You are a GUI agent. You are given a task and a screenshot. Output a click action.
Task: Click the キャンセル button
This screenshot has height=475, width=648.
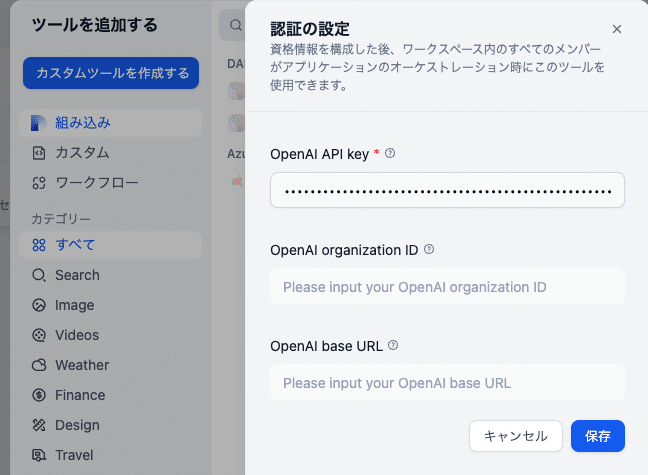[x=516, y=436]
